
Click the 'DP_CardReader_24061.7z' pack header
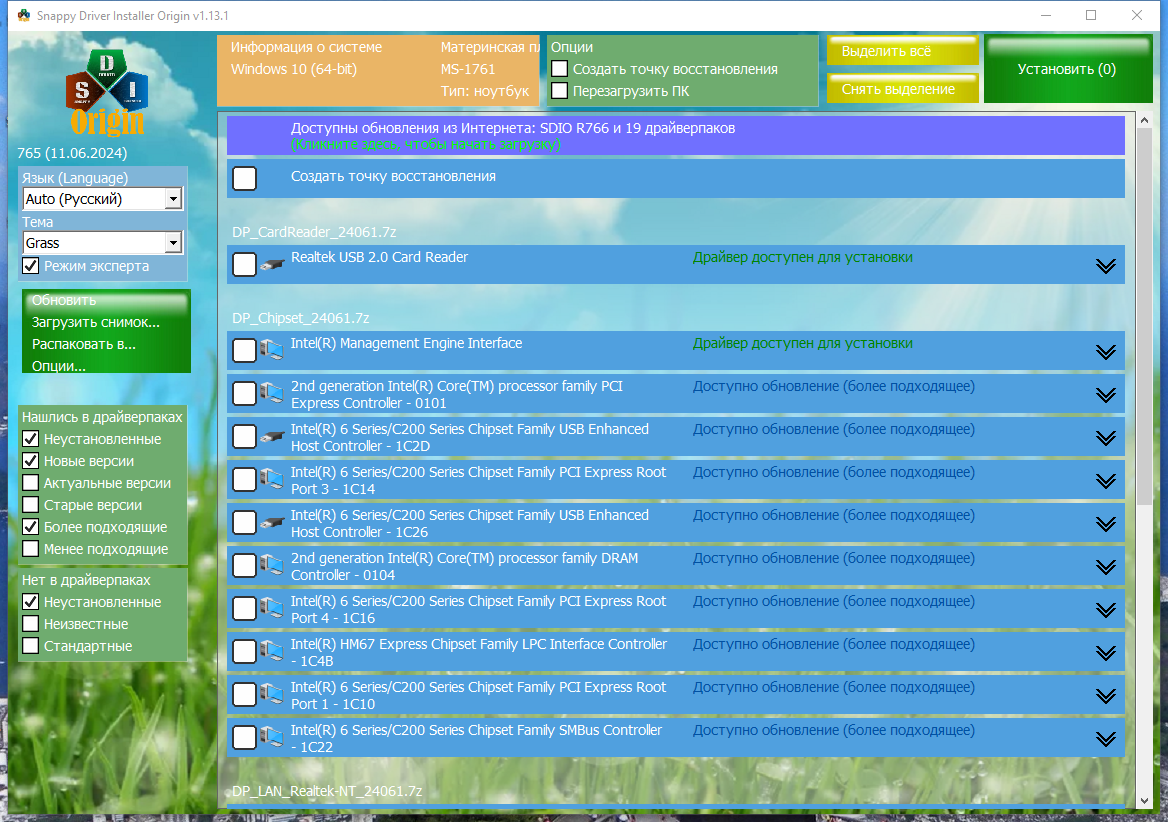[314, 232]
